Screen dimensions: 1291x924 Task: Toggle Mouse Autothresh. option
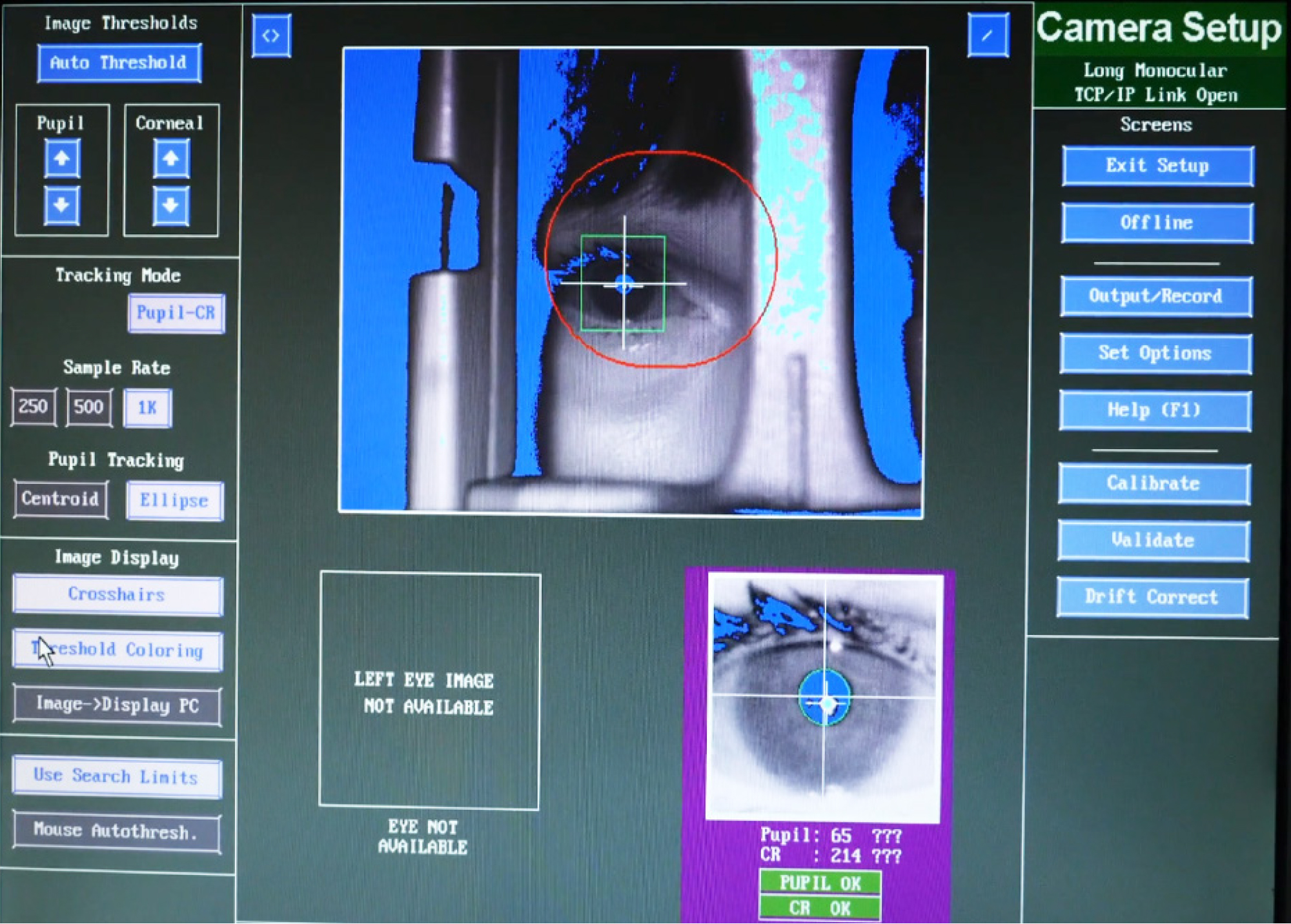pyautogui.click(x=117, y=832)
